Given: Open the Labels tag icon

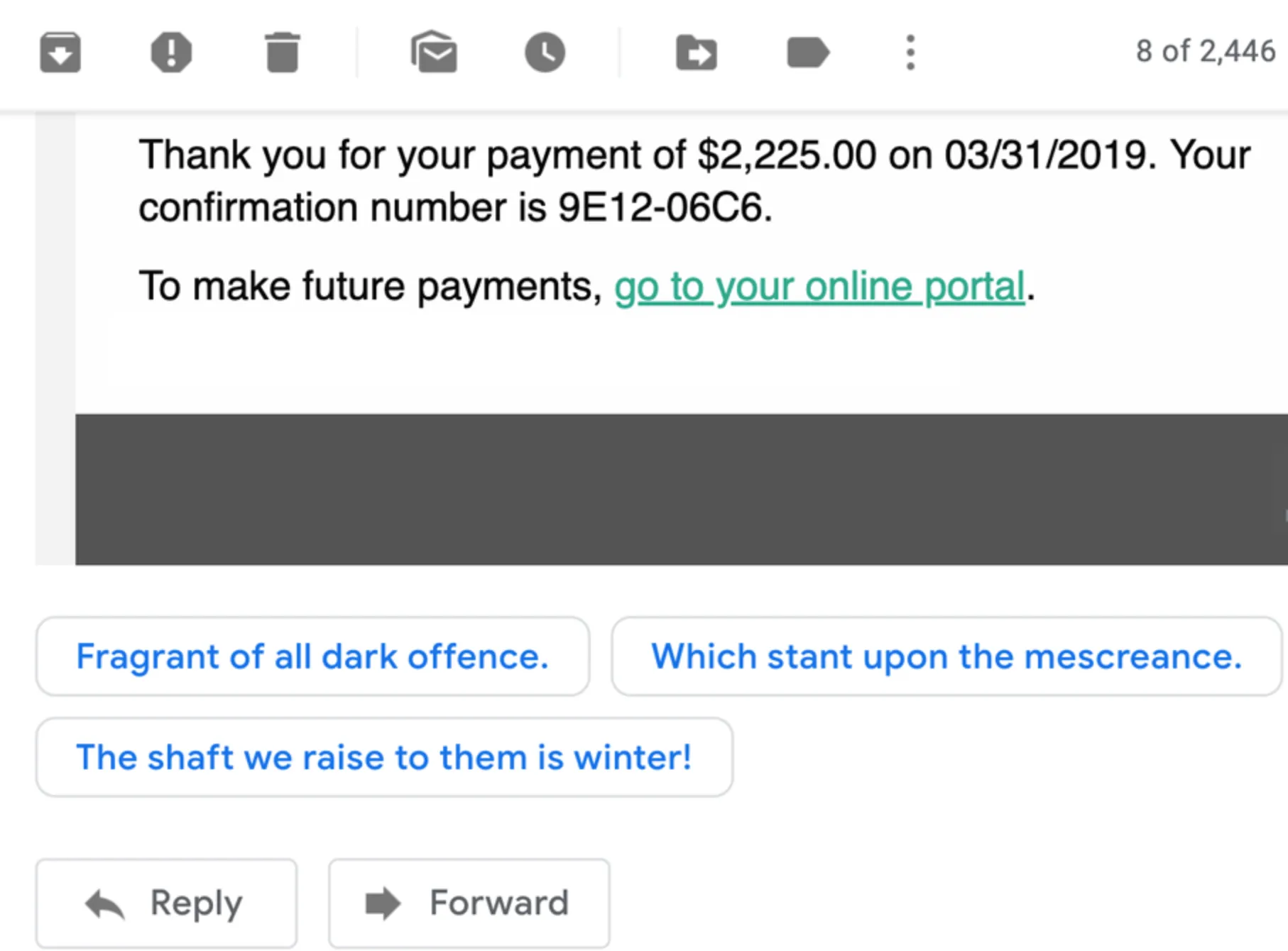Looking at the screenshot, I should pyautogui.click(x=808, y=53).
